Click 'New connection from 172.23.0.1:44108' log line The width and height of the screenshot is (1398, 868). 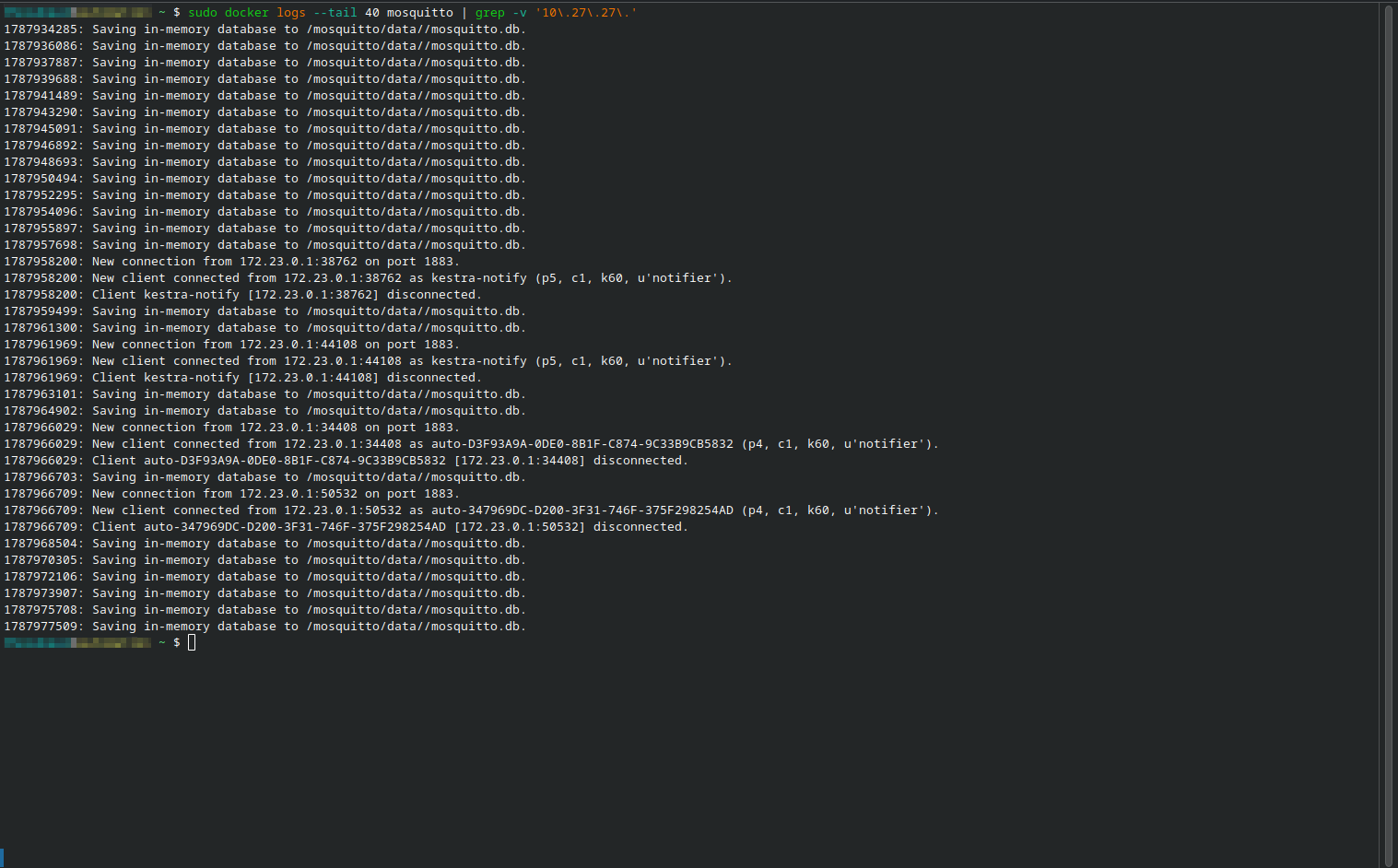(x=232, y=345)
